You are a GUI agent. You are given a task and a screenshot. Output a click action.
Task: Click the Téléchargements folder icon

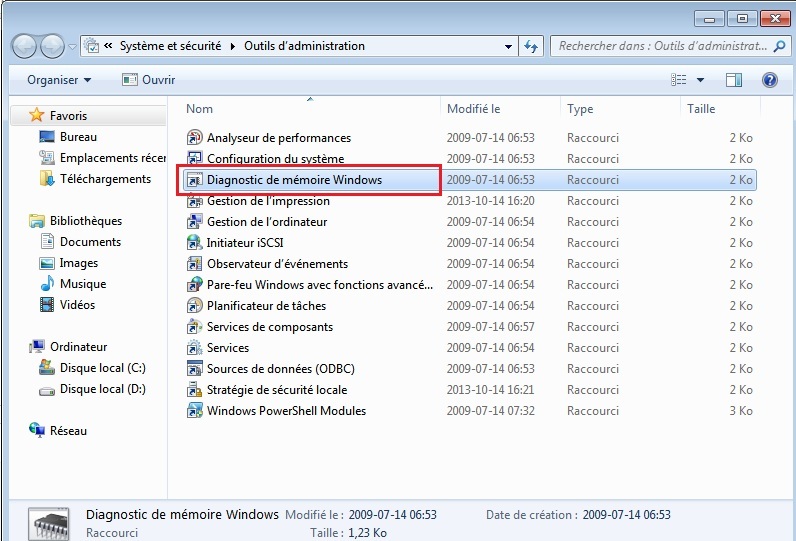coord(47,179)
